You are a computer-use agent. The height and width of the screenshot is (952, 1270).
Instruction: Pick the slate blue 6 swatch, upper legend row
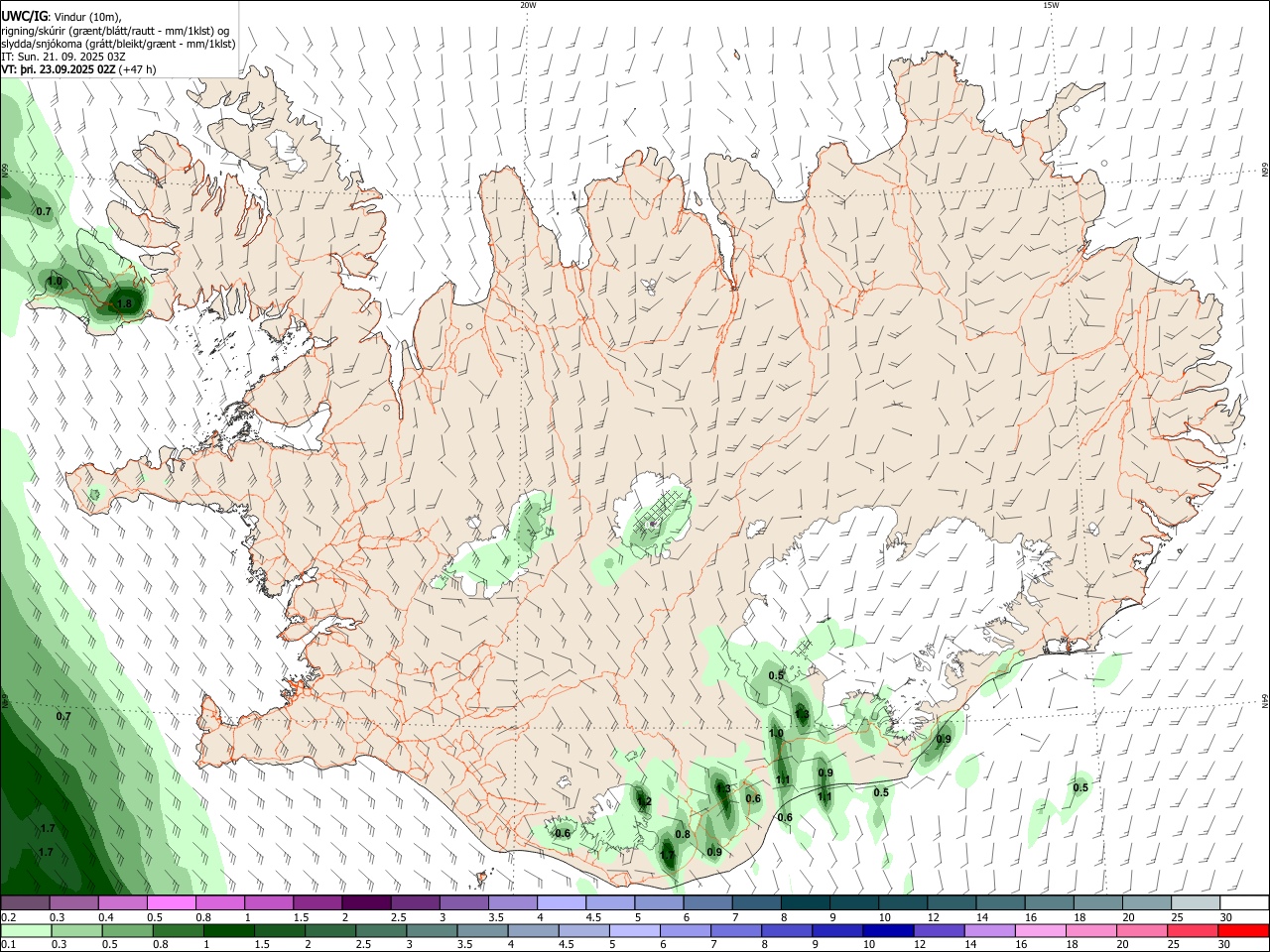(707, 903)
